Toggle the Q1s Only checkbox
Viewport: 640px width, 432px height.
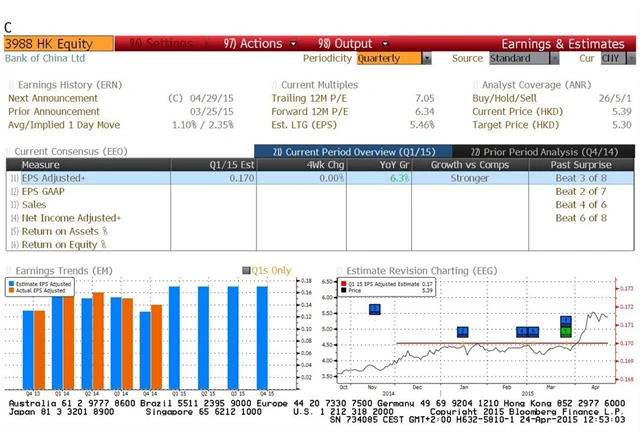coord(246,271)
